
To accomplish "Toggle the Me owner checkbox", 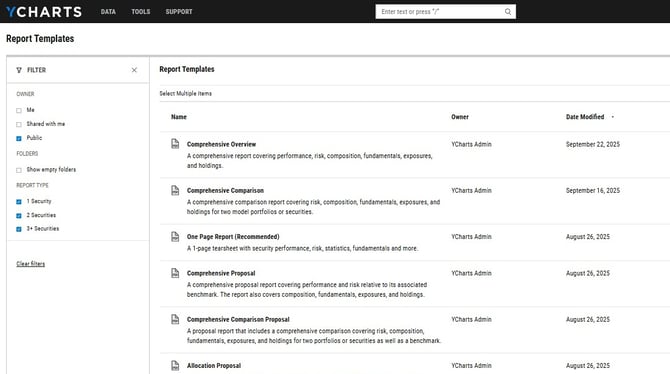I will pyautogui.click(x=19, y=110).
